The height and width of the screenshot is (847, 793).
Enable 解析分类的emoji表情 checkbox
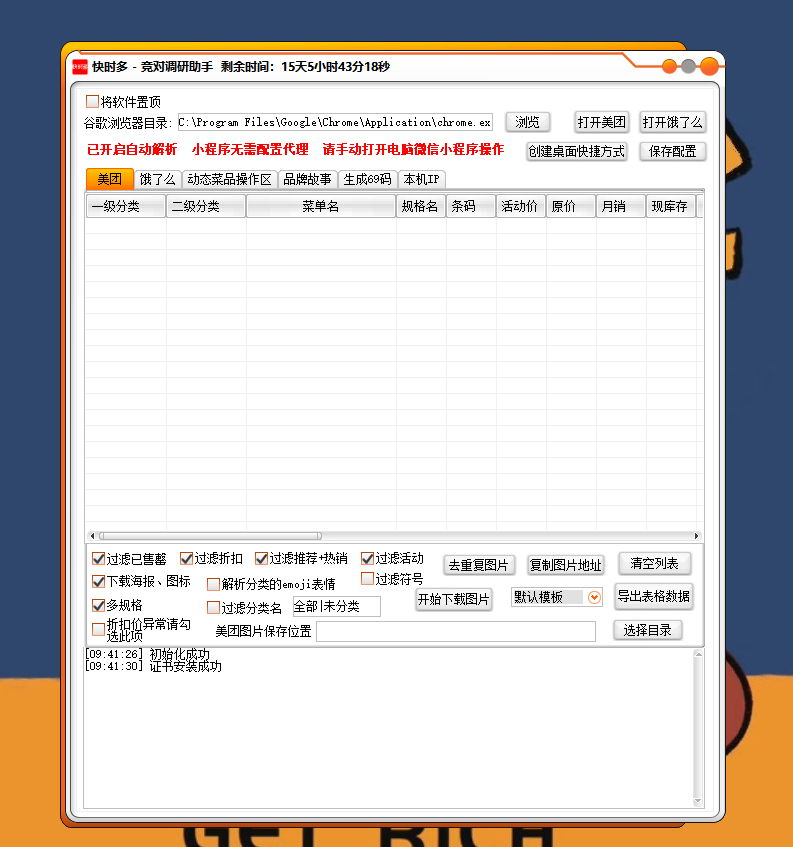pyautogui.click(x=213, y=584)
